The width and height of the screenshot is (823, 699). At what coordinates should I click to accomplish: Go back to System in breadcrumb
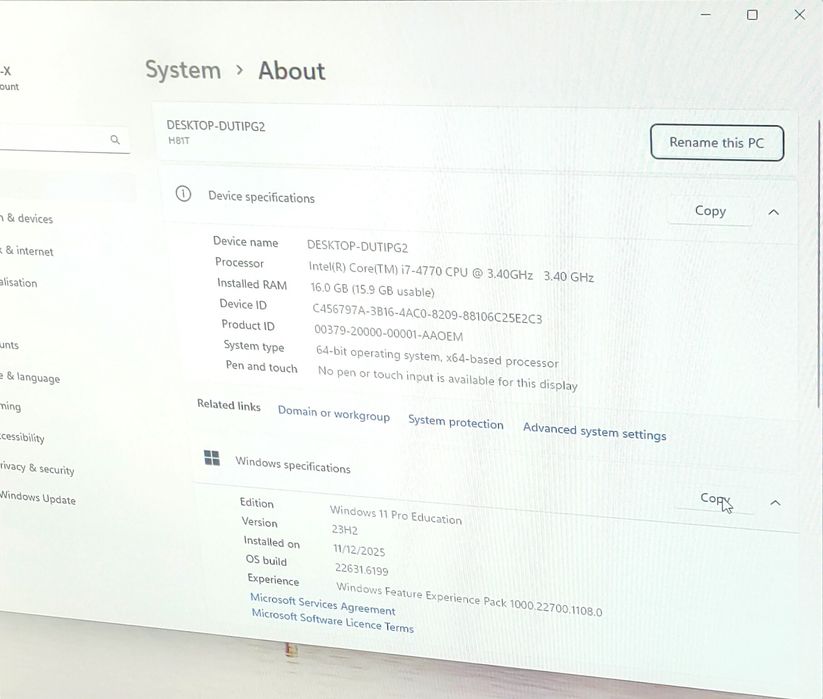coord(183,70)
